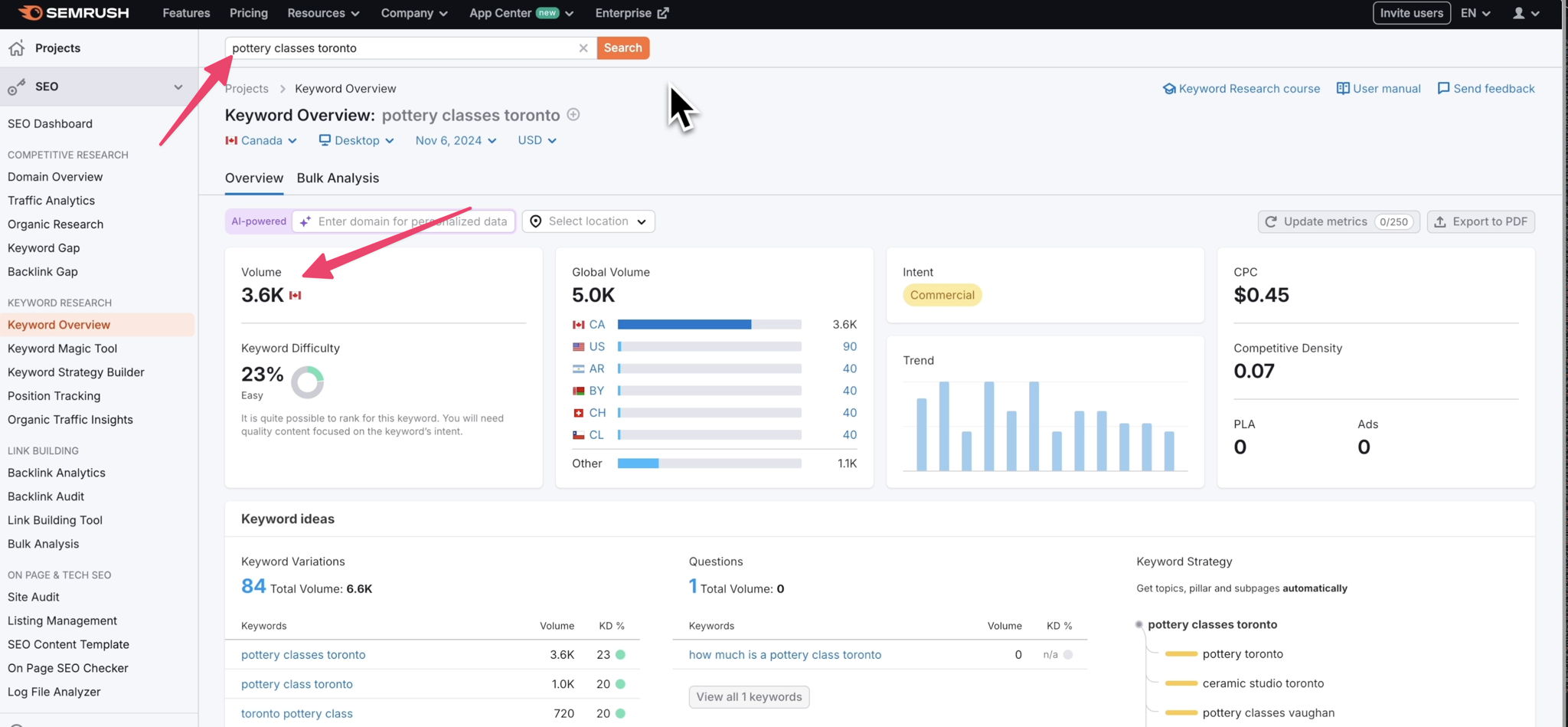
Task: Click the Commercial intent badge
Action: (x=942, y=296)
